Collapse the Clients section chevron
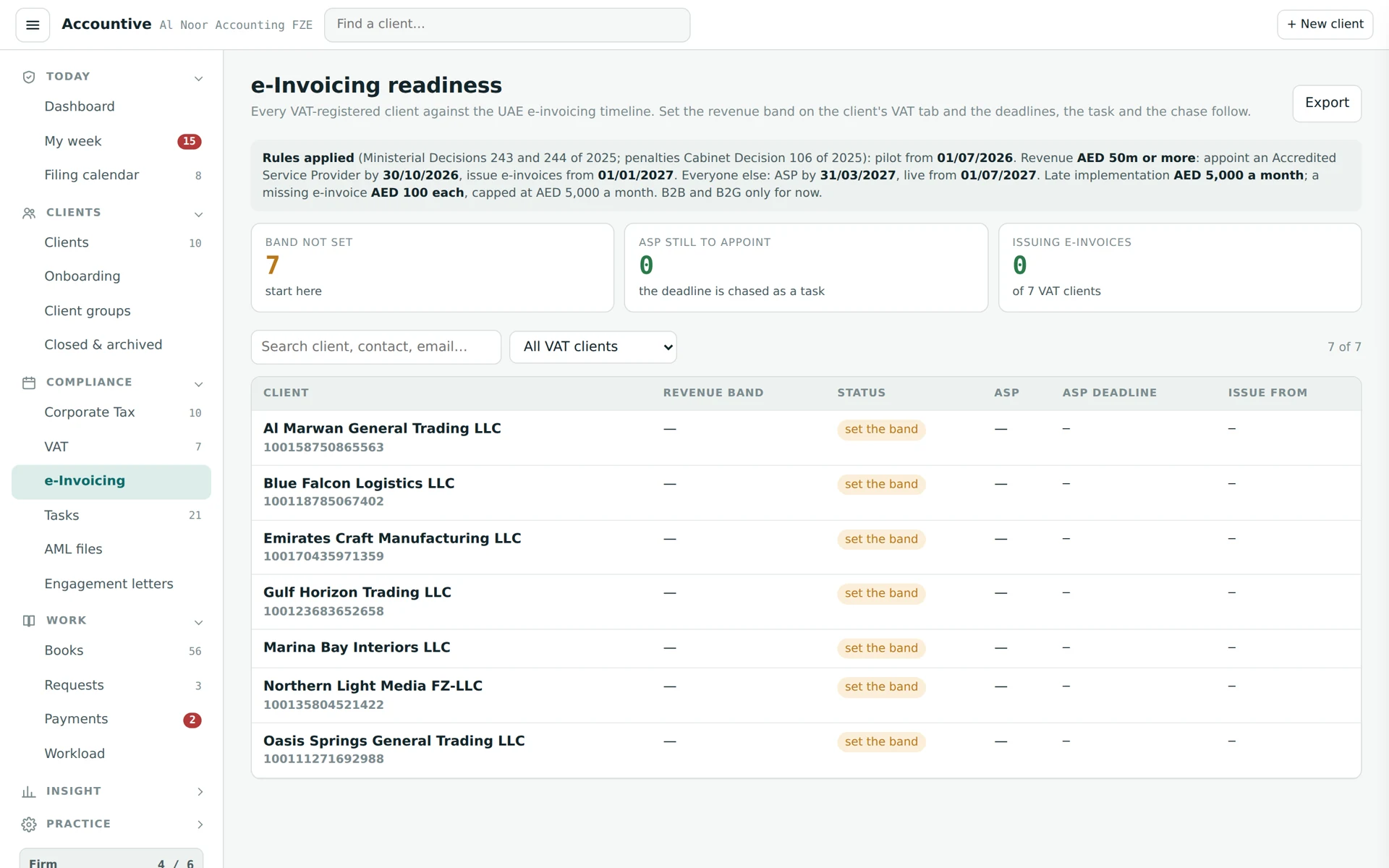This screenshot has height=868, width=1389. (199, 215)
